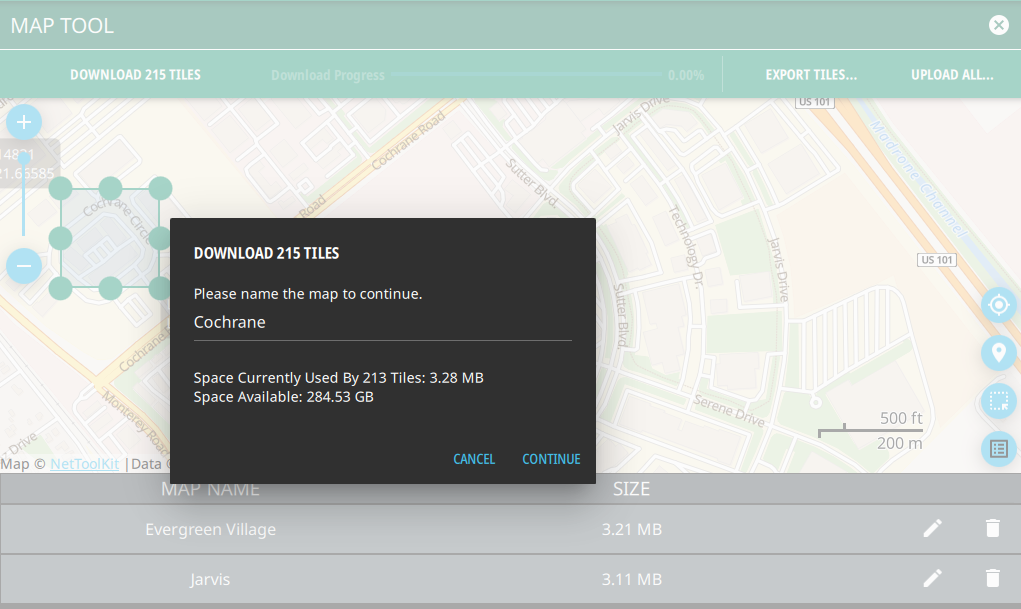This screenshot has width=1021, height=609.
Task: Click the map name input field
Action: tap(382, 323)
